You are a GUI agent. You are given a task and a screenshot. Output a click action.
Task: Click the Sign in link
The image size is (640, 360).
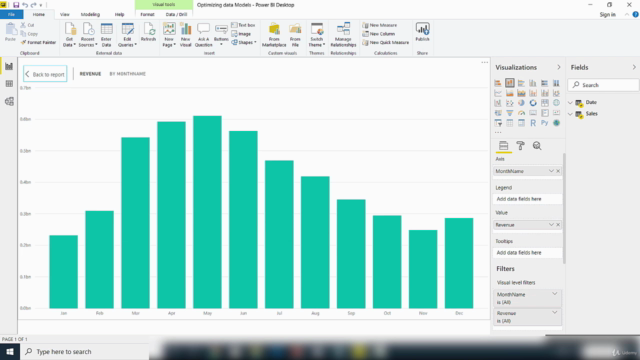(607, 15)
